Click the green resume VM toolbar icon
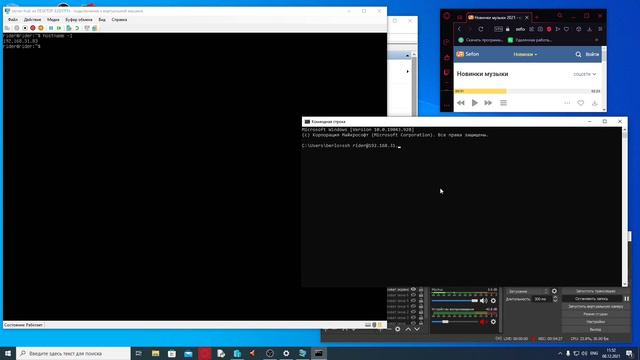Image resolution: width=640 pixels, height=360 pixels. tap(59, 28)
